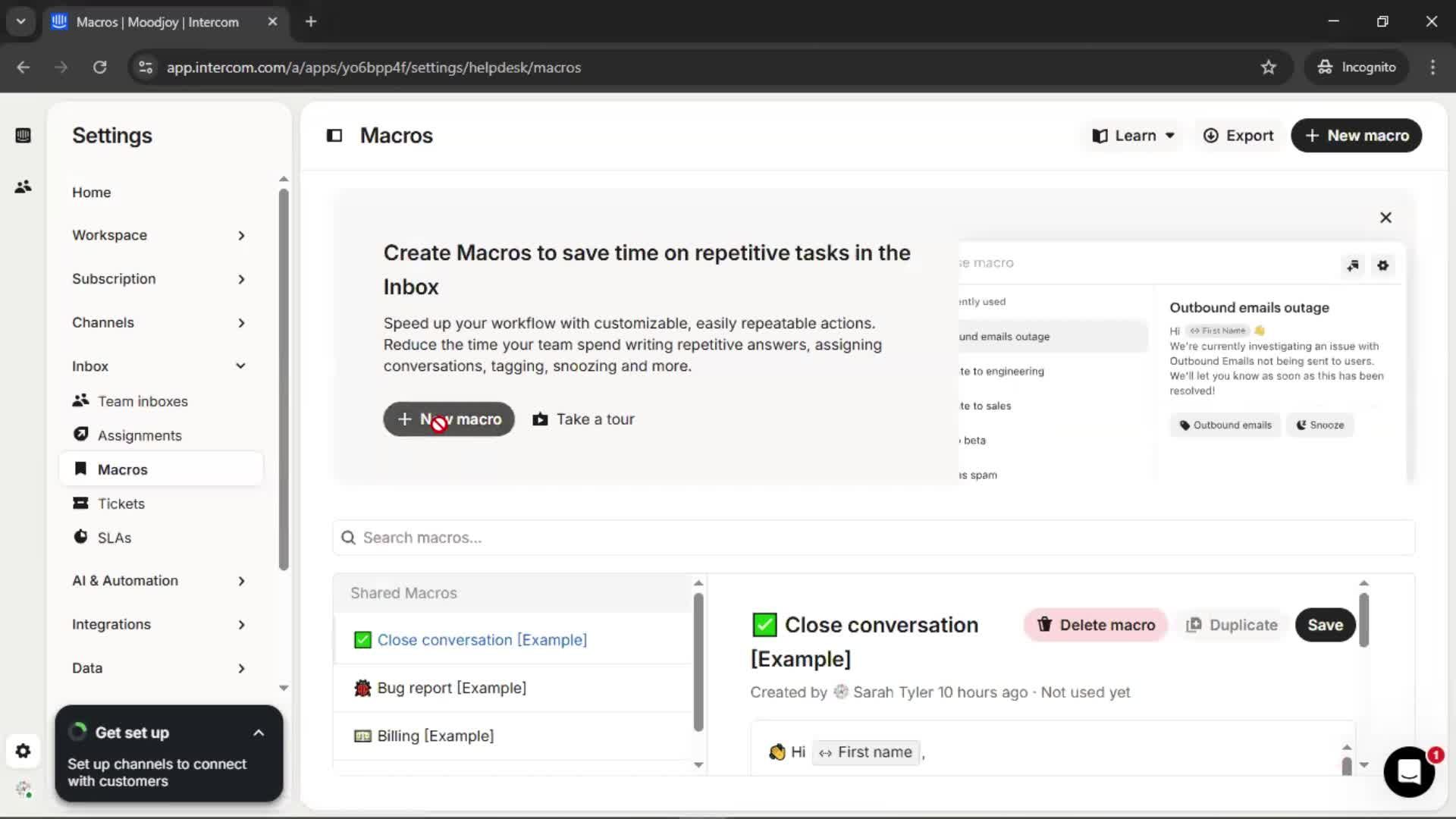Viewport: 1456px width, 819px height.
Task: Click the green checkmark emoji of macro title
Action: [x=764, y=625]
